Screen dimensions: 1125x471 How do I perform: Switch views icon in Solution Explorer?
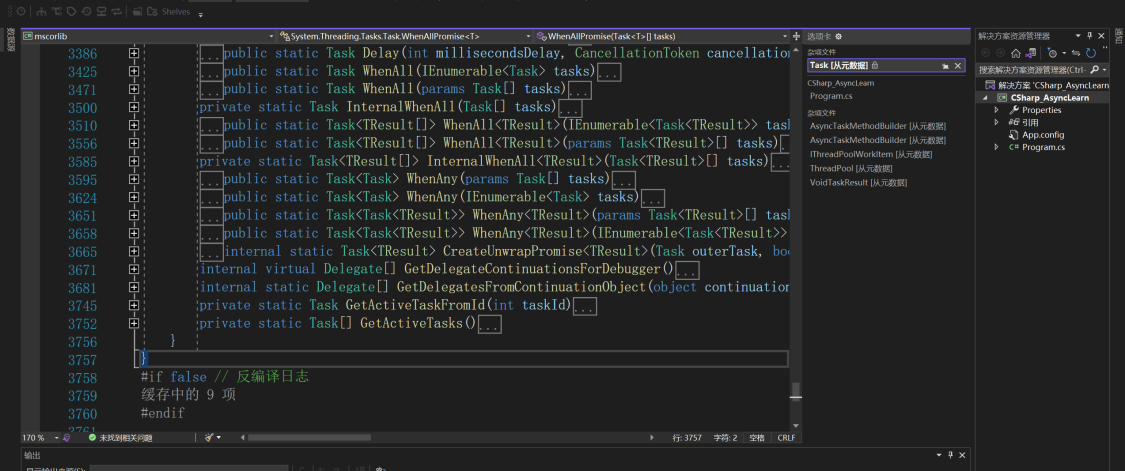pyautogui.click(x=1031, y=53)
